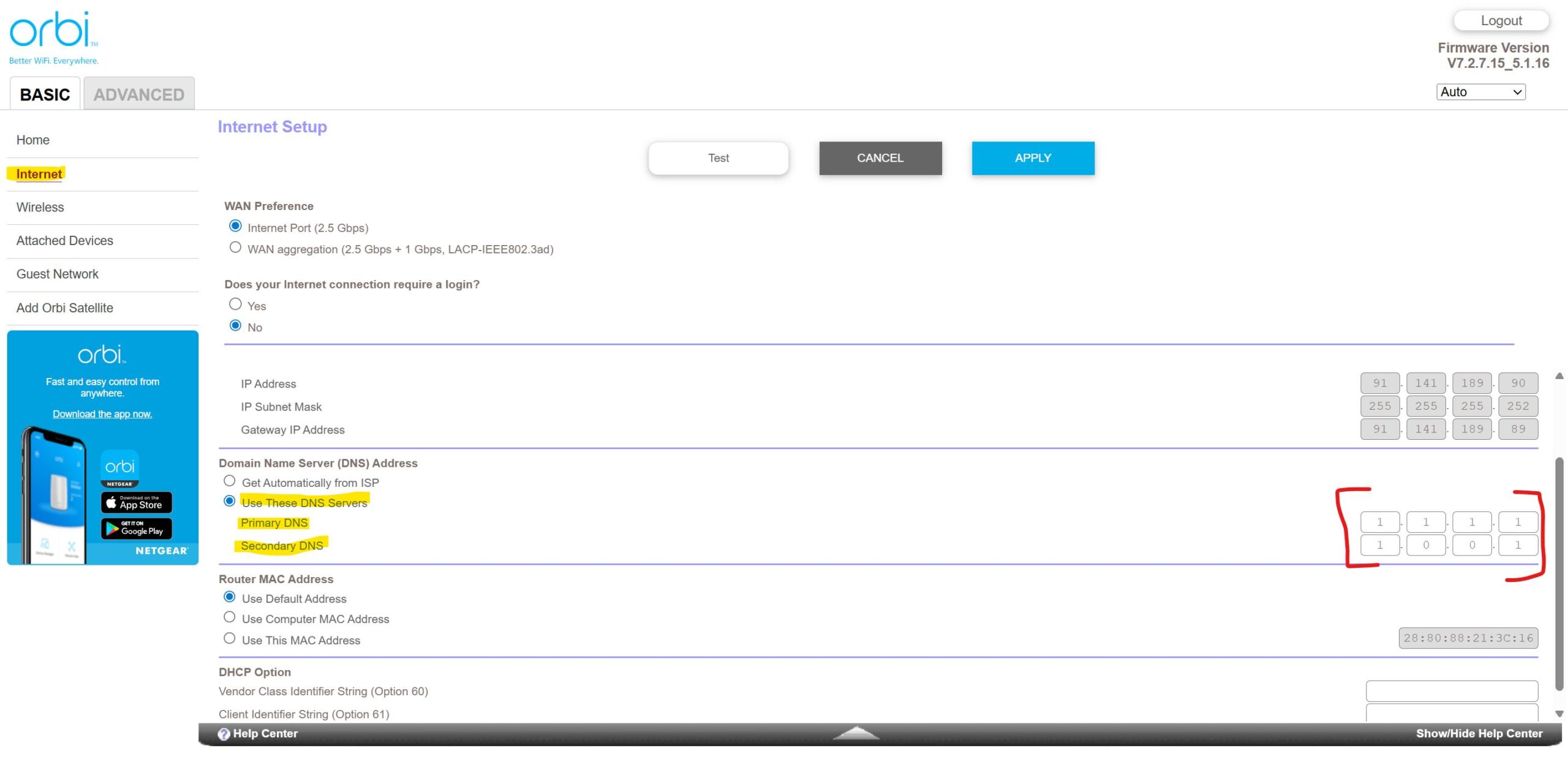Select Yes for Internet login requirement
Image resolution: width=1568 pixels, height=762 pixels.
click(235, 304)
